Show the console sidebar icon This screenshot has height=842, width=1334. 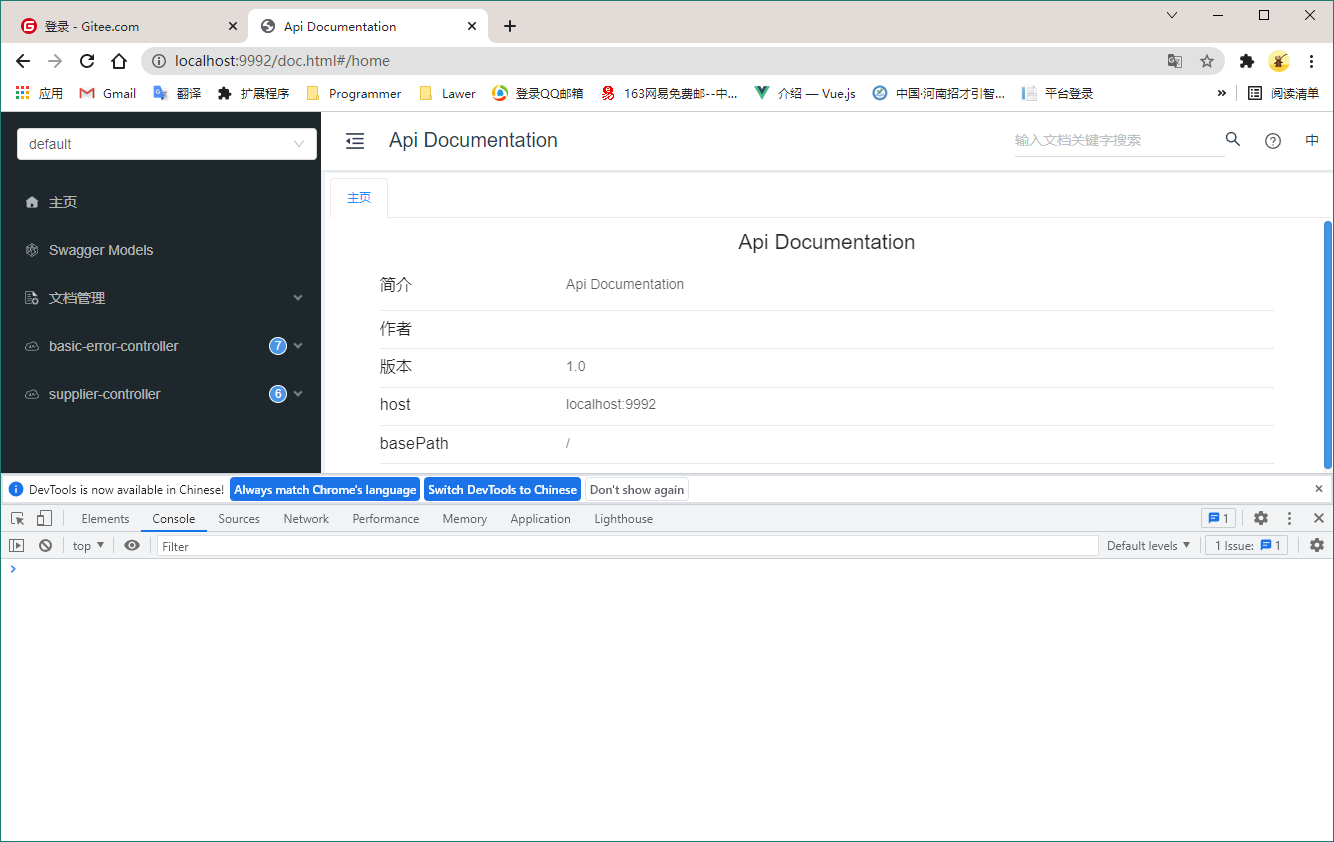(x=17, y=546)
